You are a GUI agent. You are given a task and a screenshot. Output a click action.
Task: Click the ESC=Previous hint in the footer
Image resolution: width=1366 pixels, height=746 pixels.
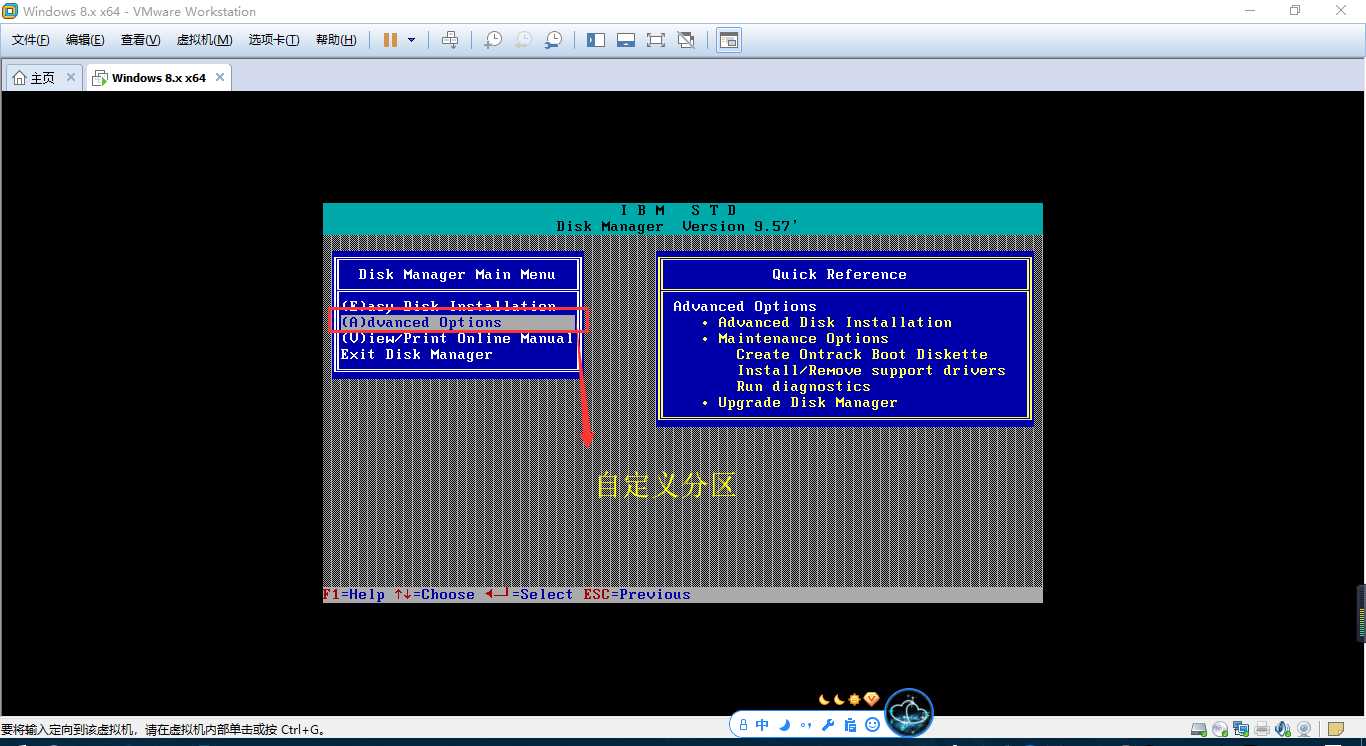(x=637, y=594)
